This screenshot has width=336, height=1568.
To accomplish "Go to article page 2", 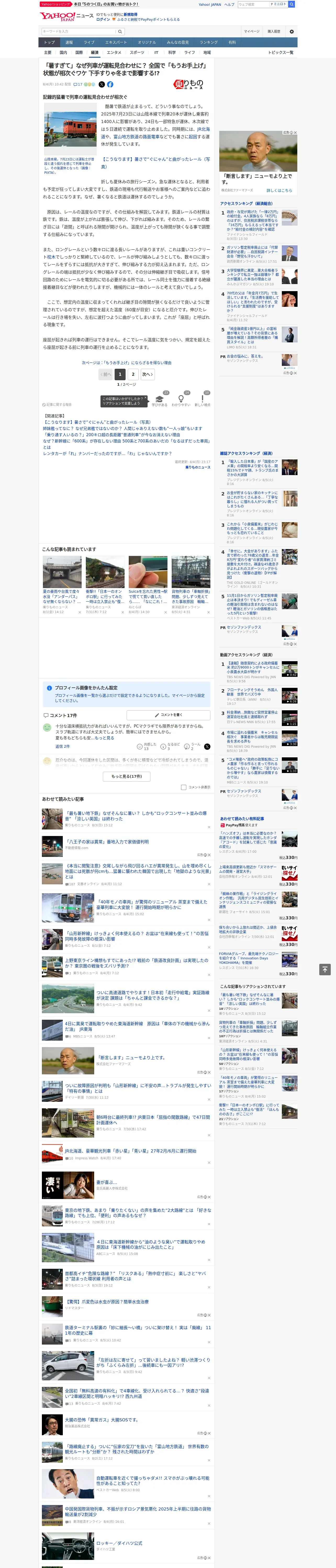I will point(133,374).
